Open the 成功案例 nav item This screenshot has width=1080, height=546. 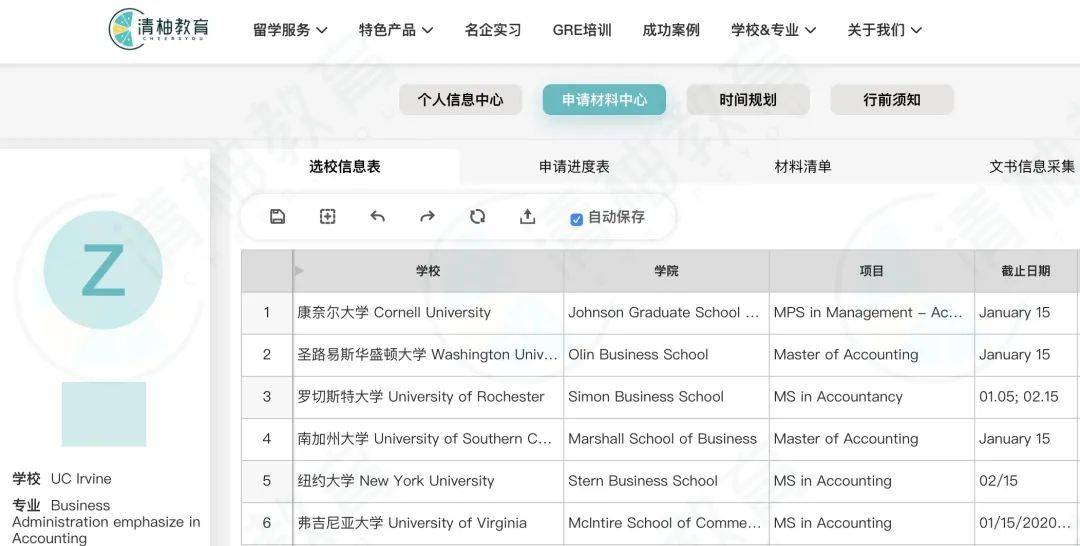point(671,30)
